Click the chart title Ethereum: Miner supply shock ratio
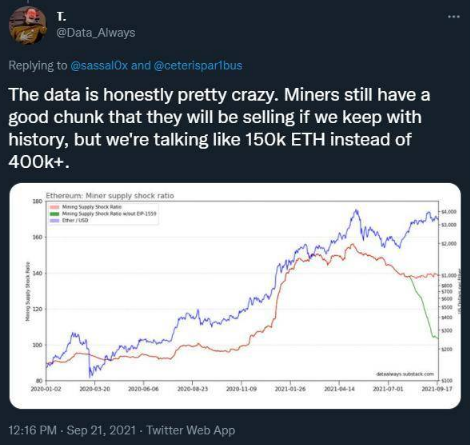Image resolution: width=470 pixels, height=445 pixels. click(x=110, y=196)
